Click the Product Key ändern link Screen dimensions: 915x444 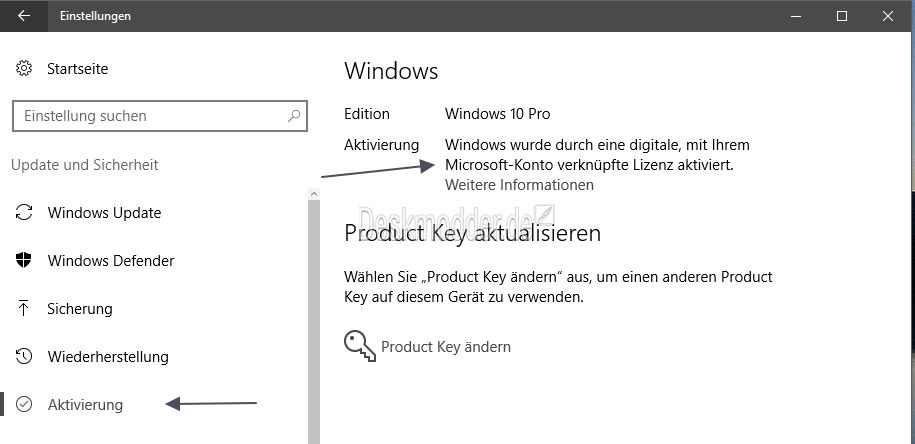(446, 347)
